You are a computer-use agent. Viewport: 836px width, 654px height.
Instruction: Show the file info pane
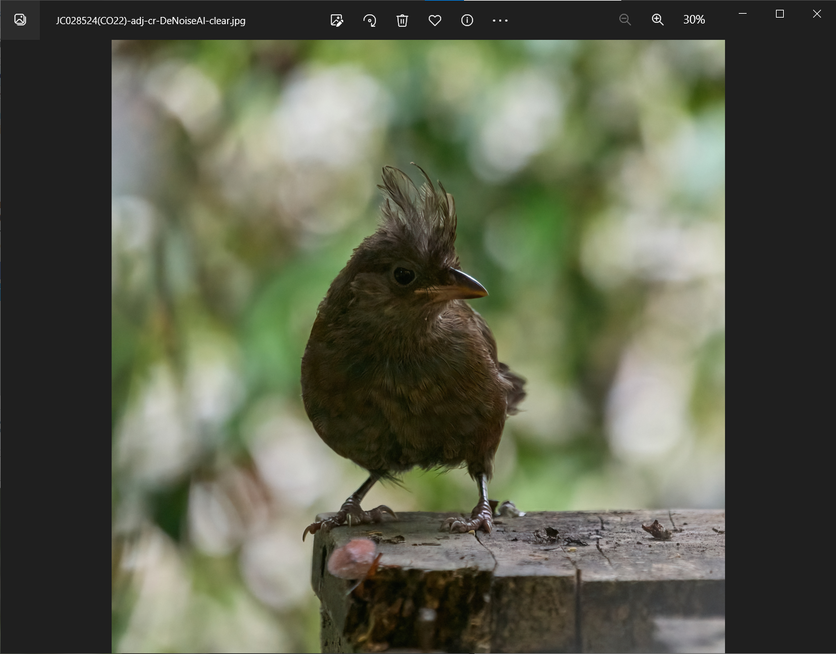coord(467,20)
